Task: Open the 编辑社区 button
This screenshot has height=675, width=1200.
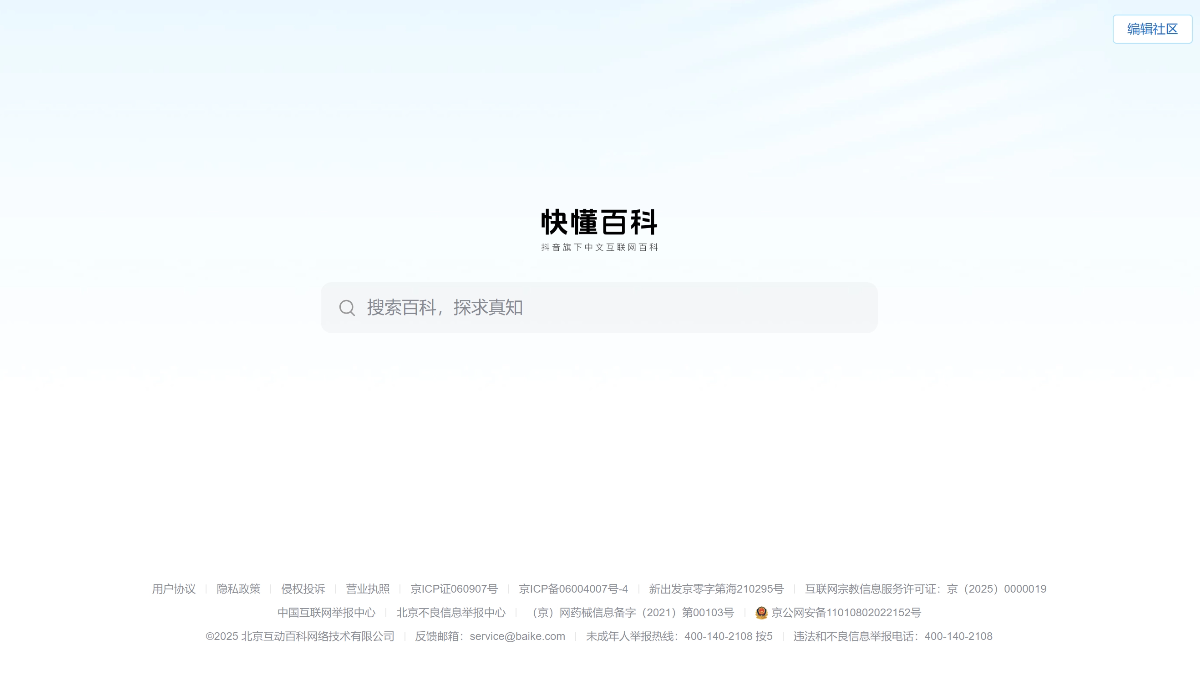Action: (1152, 29)
